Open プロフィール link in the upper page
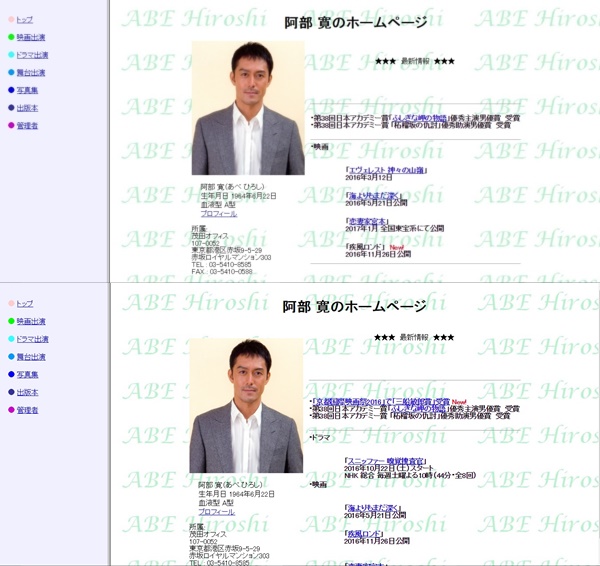 click(x=219, y=214)
